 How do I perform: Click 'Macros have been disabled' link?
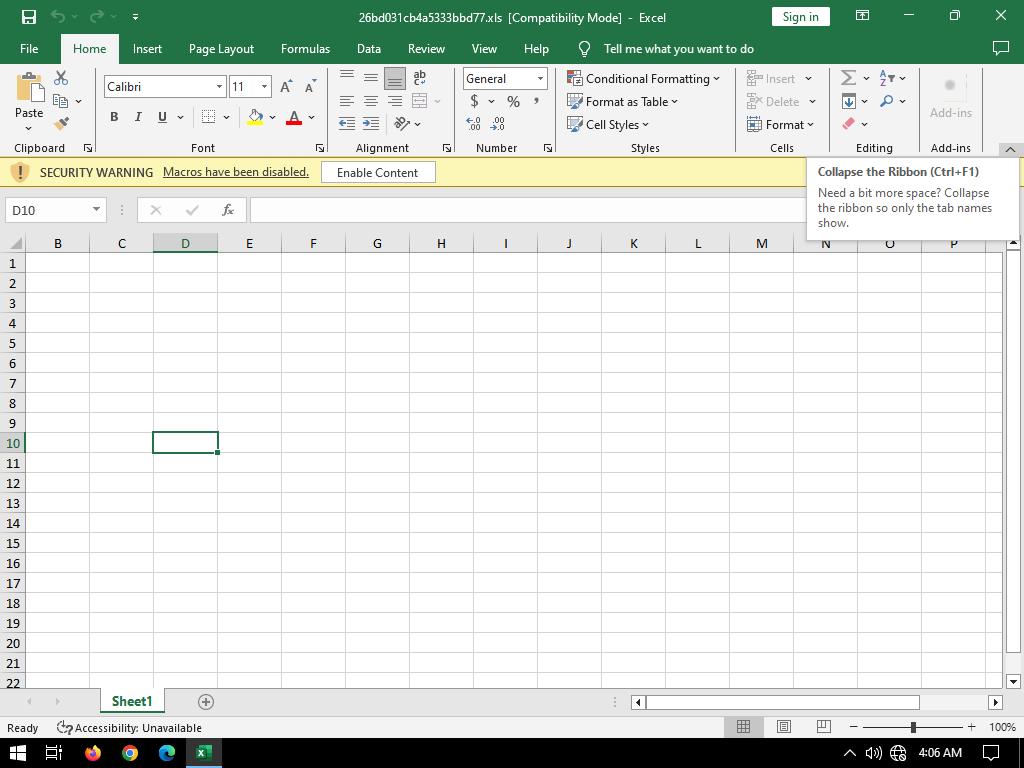coord(235,172)
